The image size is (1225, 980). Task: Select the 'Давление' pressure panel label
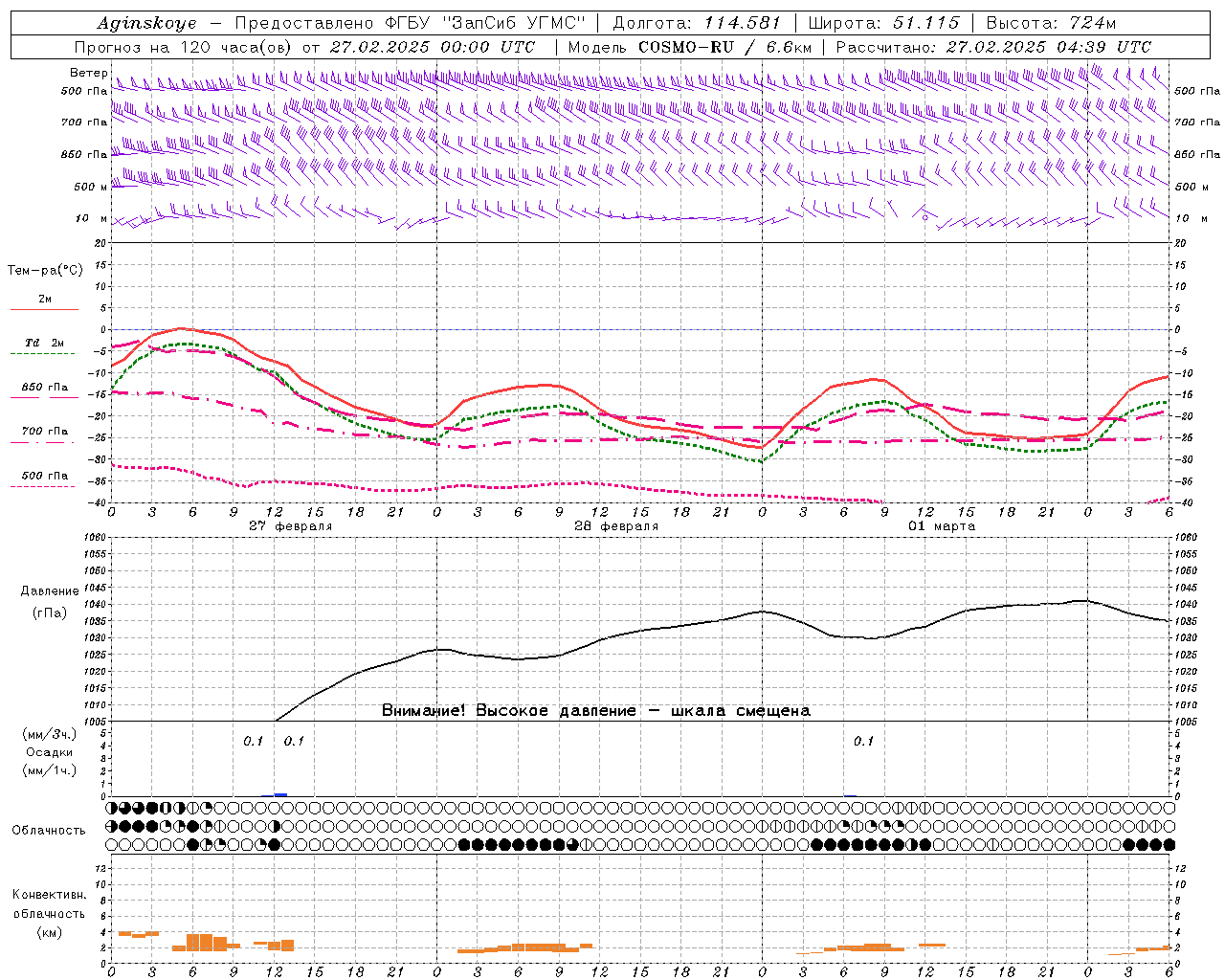tap(50, 591)
